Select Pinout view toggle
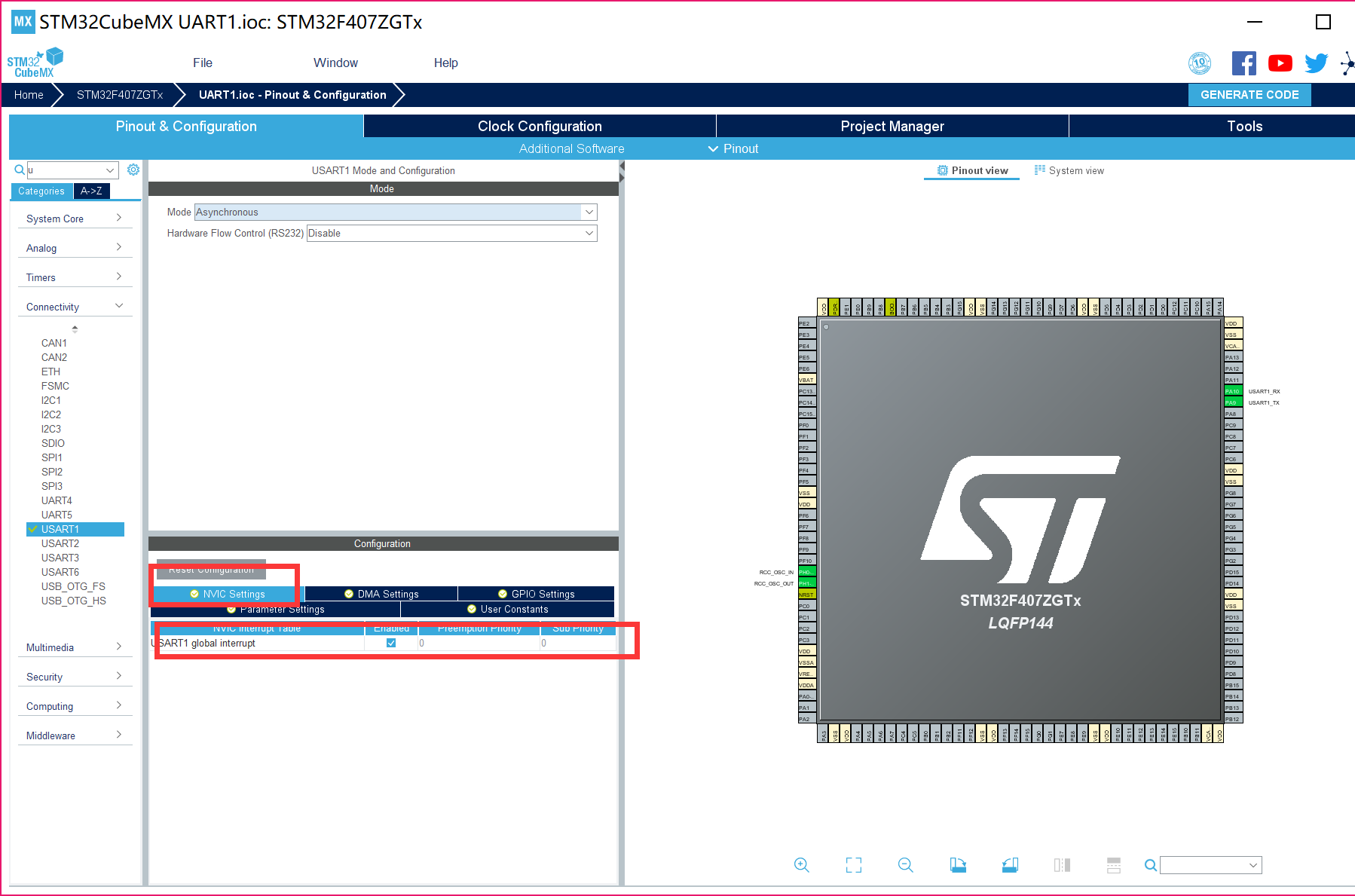The width and height of the screenshot is (1355, 896). (x=972, y=170)
